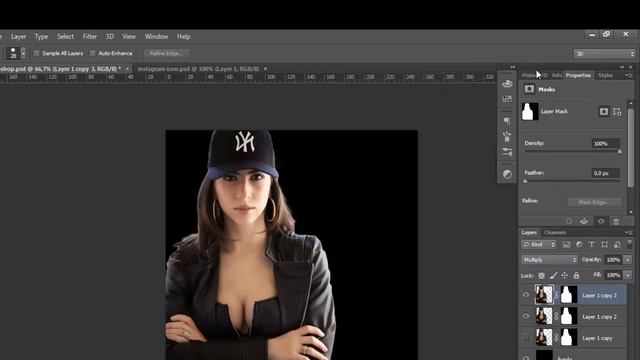Viewport: 640px width, 360px height.
Task: Open the Multiply blend mode dropdown
Action: point(549,260)
